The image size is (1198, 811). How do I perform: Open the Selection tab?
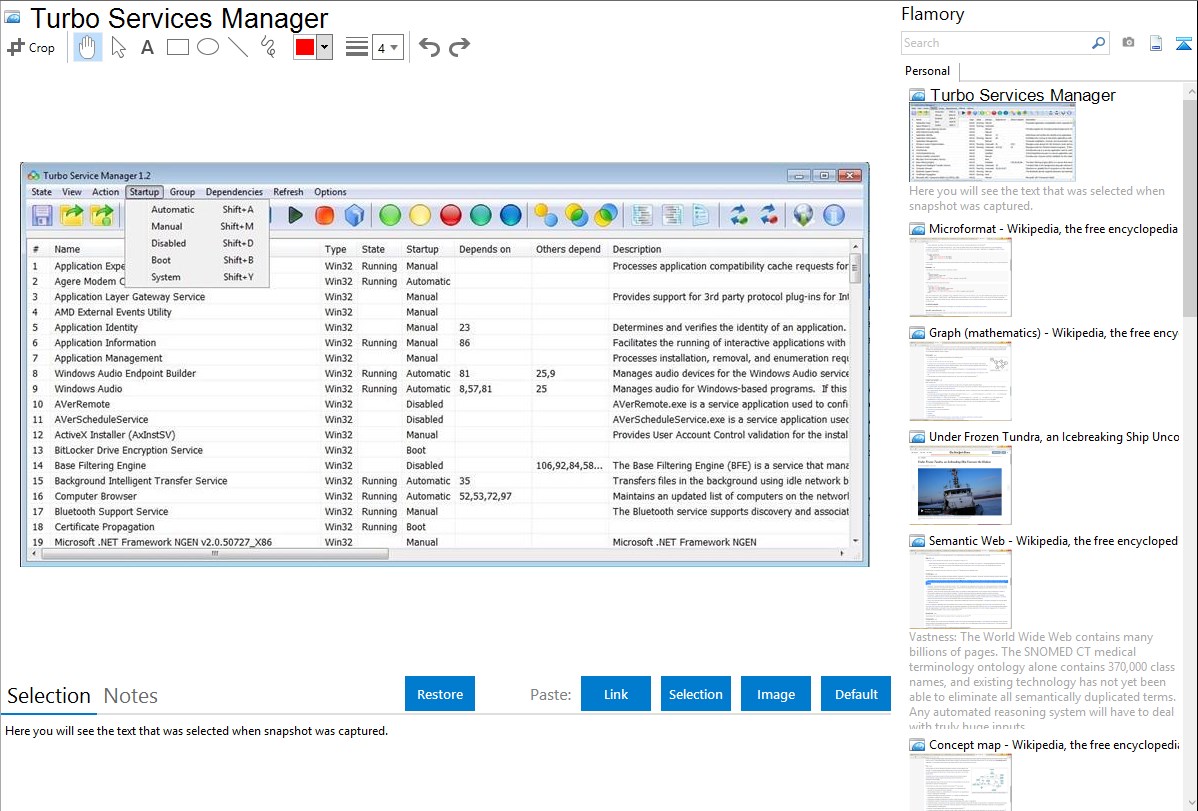[49, 696]
